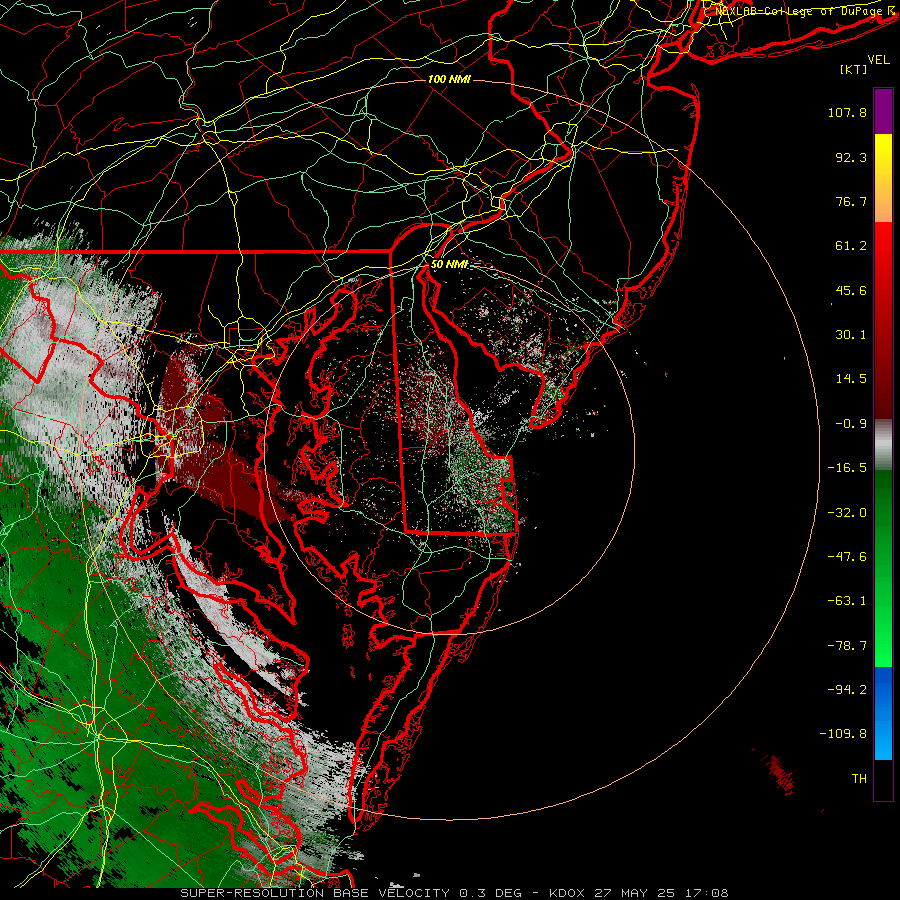Click the -109.8 velocity scale value
This screenshot has height=900, width=900.
(843, 734)
